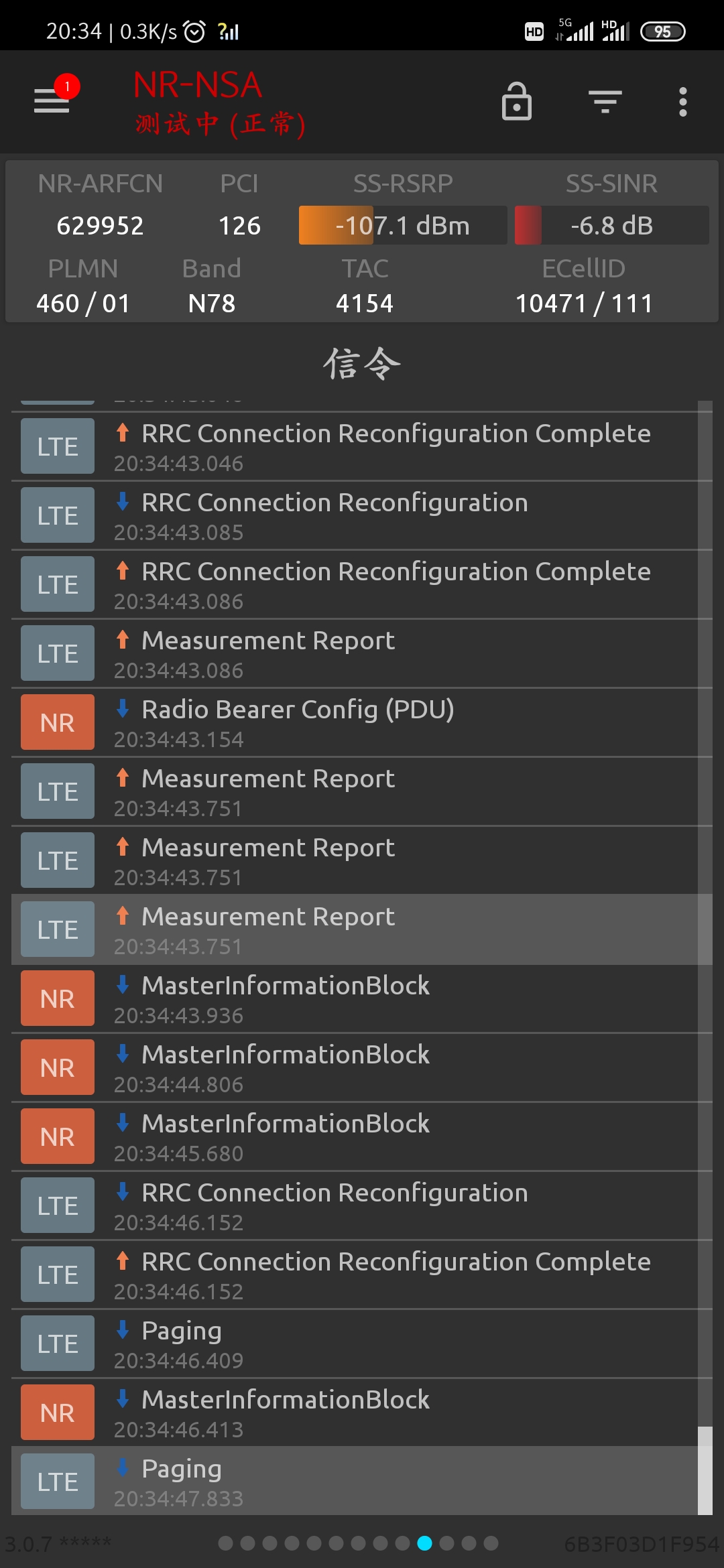Tap downlink arrow of RRC Reconfiguration 20:34:43.085
The height and width of the screenshot is (1568, 724).
pyautogui.click(x=123, y=501)
